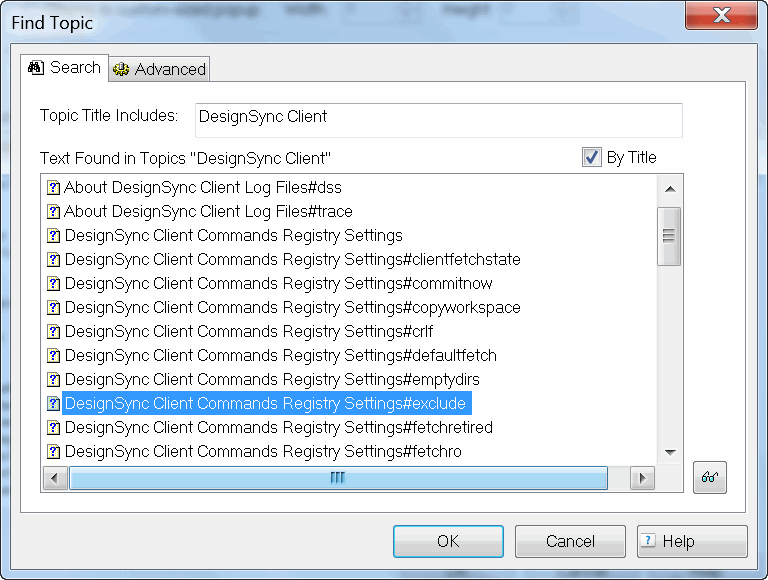Image resolution: width=768 pixels, height=580 pixels.
Task: Select the 'Settings#fetchro' topic
Action: pyautogui.click(x=263, y=452)
